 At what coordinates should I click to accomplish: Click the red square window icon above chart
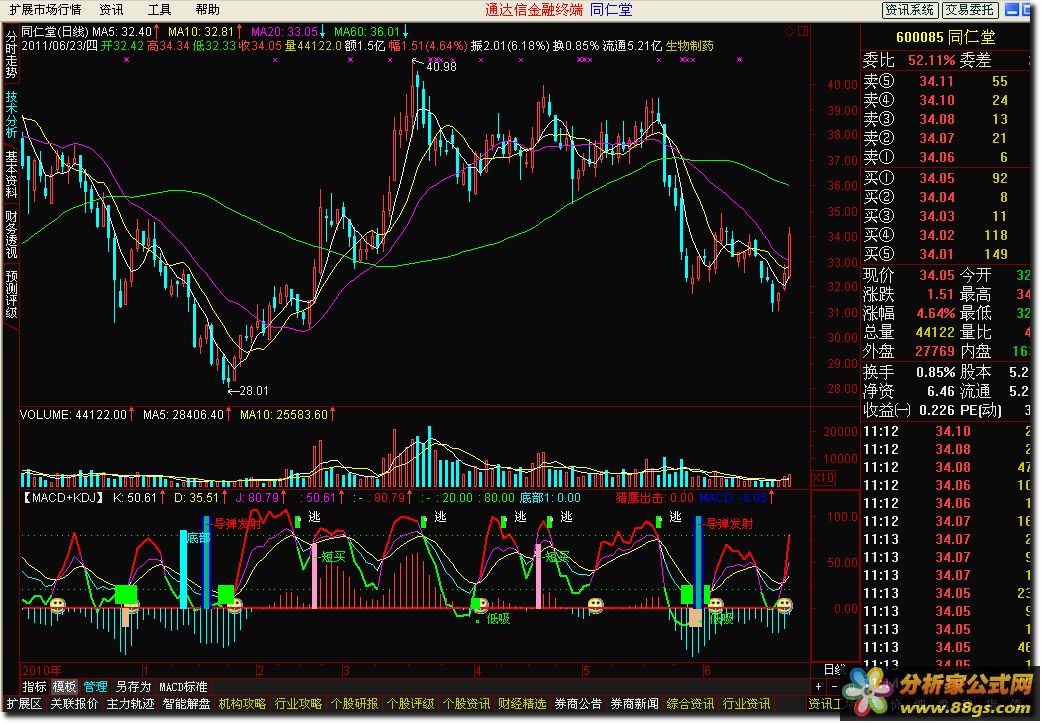click(803, 31)
